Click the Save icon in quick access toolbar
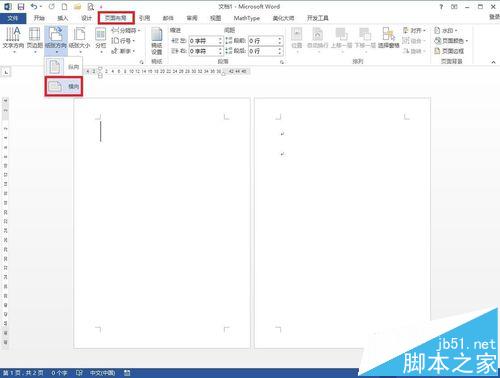This screenshot has width=500, height=378. click(21, 7)
